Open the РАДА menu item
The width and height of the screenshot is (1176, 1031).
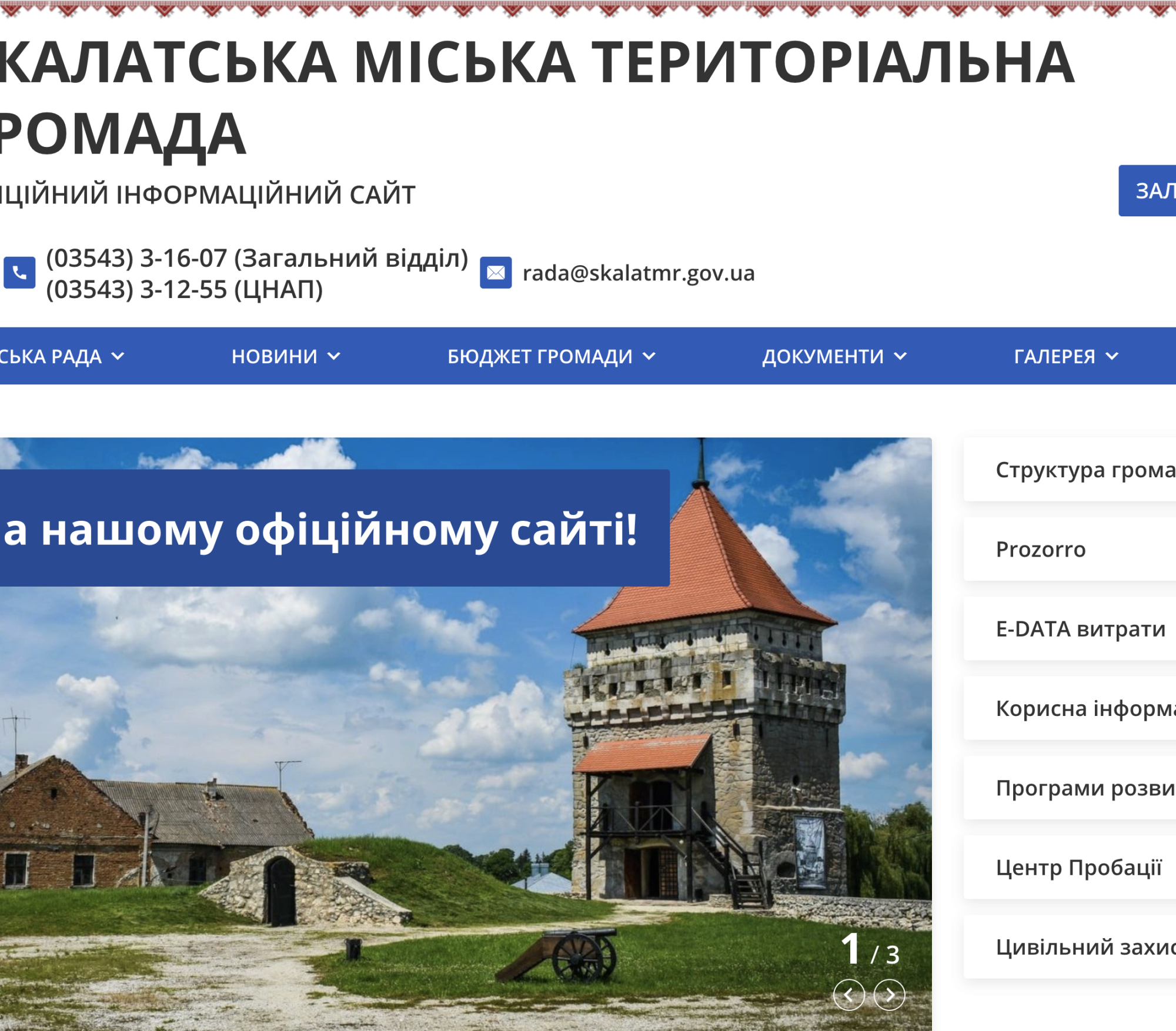click(x=51, y=356)
